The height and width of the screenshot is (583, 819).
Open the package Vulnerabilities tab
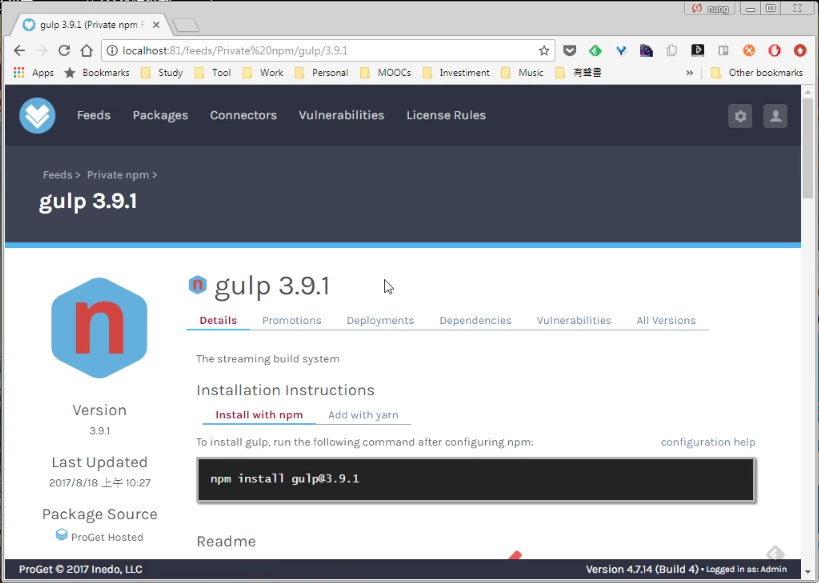click(574, 321)
